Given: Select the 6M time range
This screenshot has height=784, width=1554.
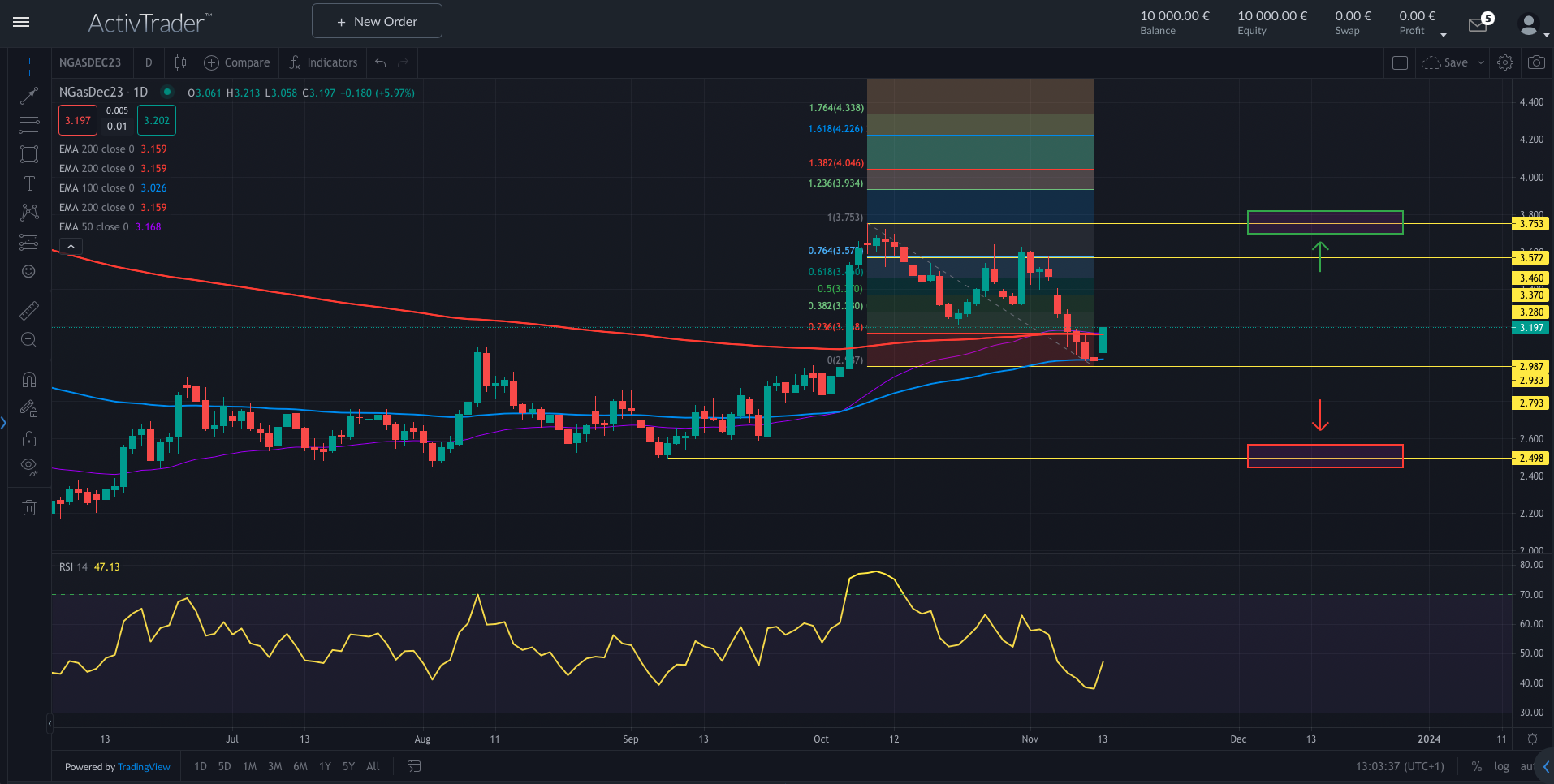Looking at the screenshot, I should pos(300,766).
